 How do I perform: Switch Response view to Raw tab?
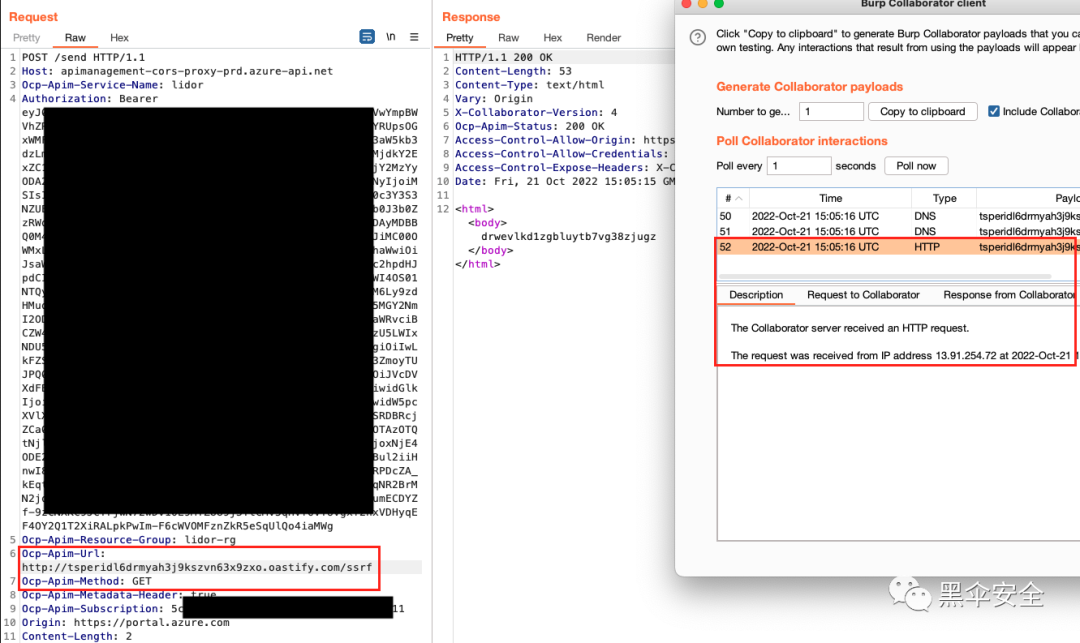[x=508, y=37]
